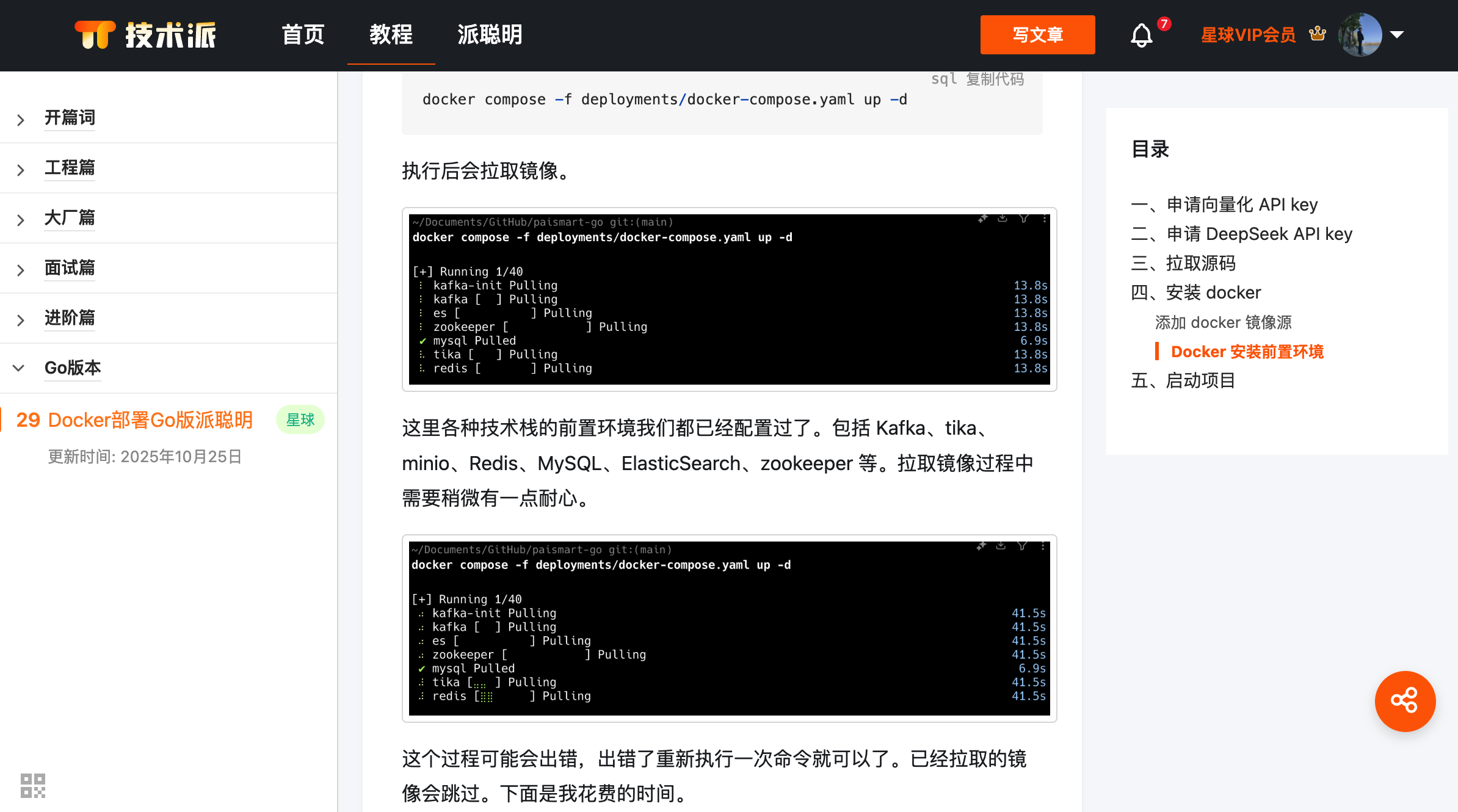Expand the 开篇词 chevron
Image resolution: width=1458 pixels, height=812 pixels.
click(20, 120)
